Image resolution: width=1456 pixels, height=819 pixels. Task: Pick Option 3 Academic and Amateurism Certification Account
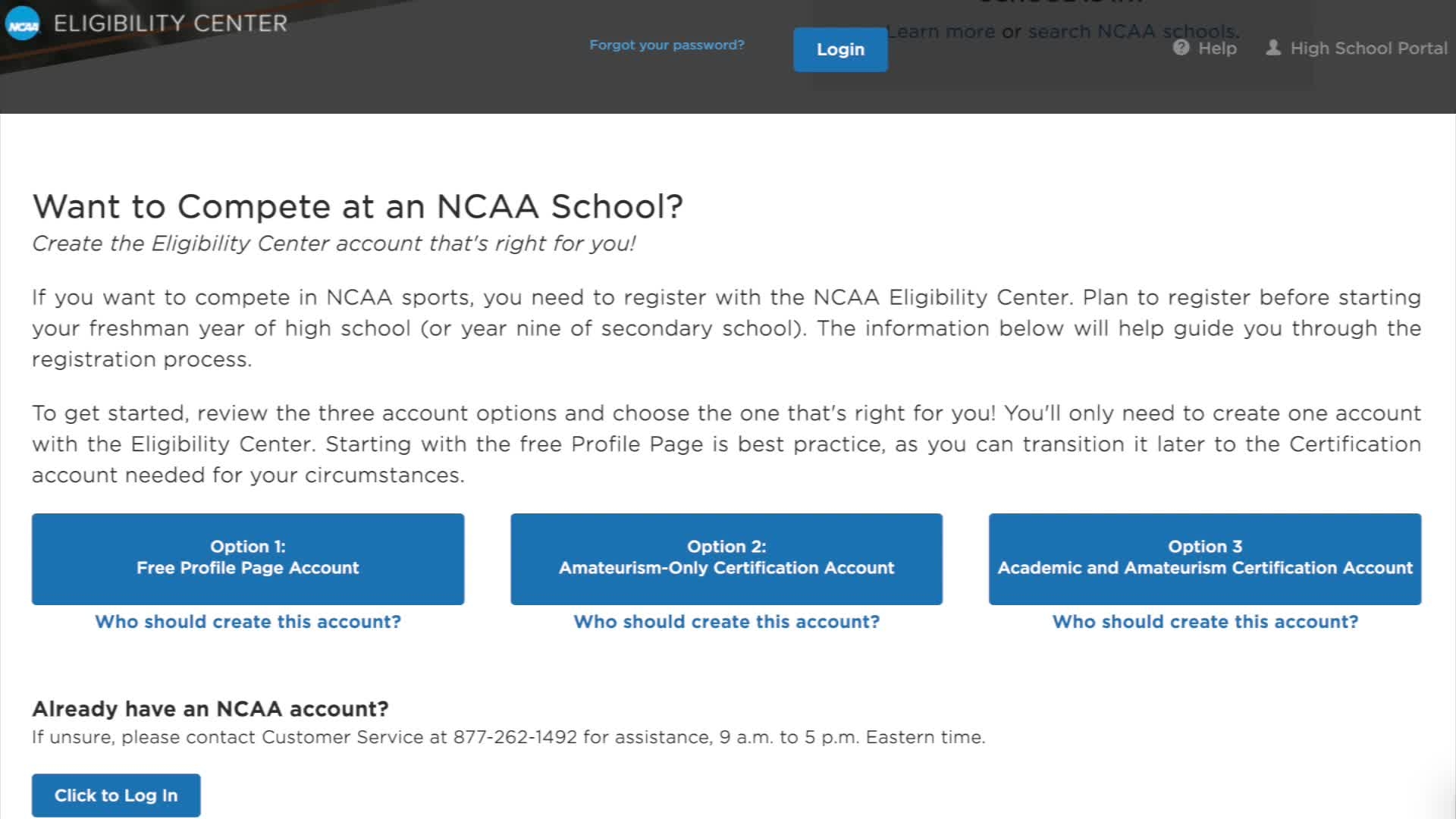[1205, 559]
